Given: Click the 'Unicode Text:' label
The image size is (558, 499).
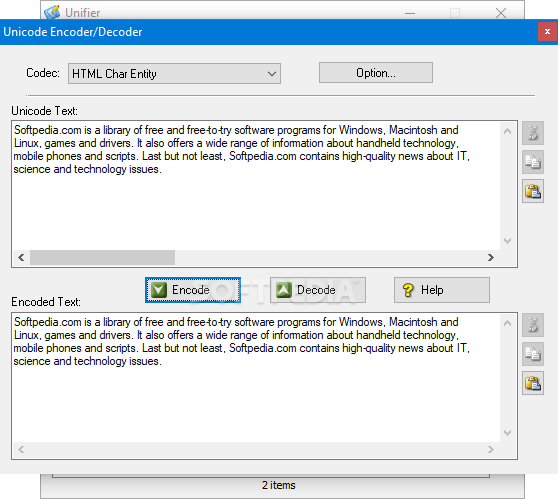Looking at the screenshot, I should [44, 111].
